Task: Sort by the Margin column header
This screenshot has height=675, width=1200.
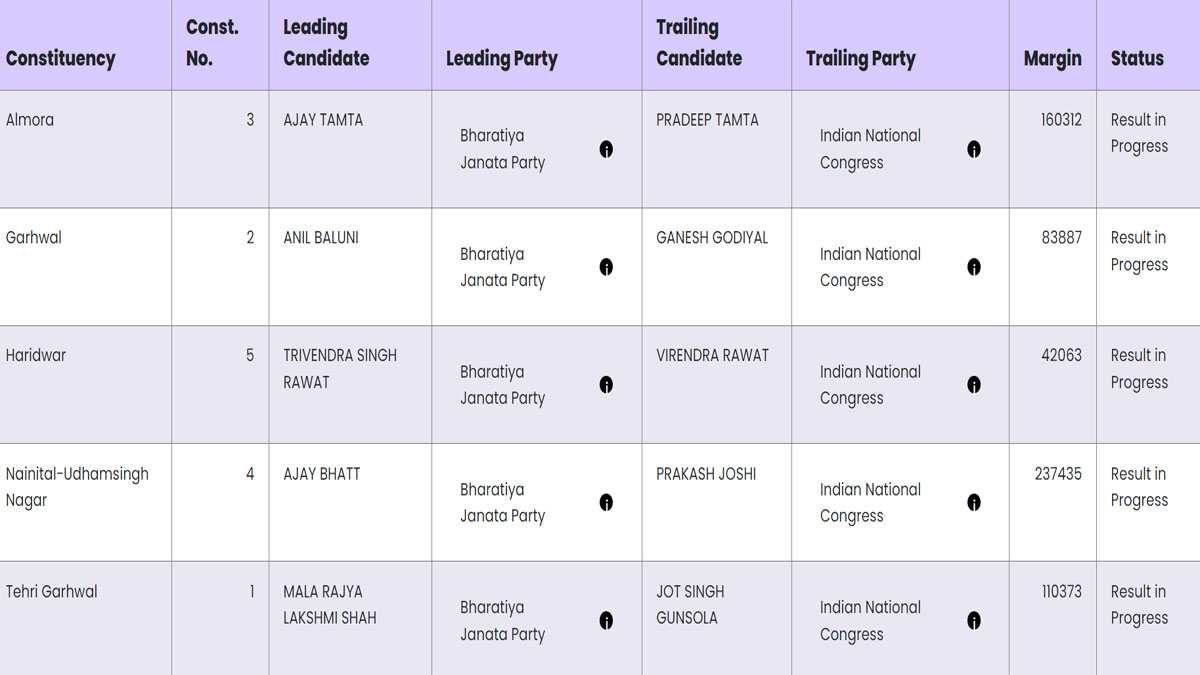Action: (1052, 58)
